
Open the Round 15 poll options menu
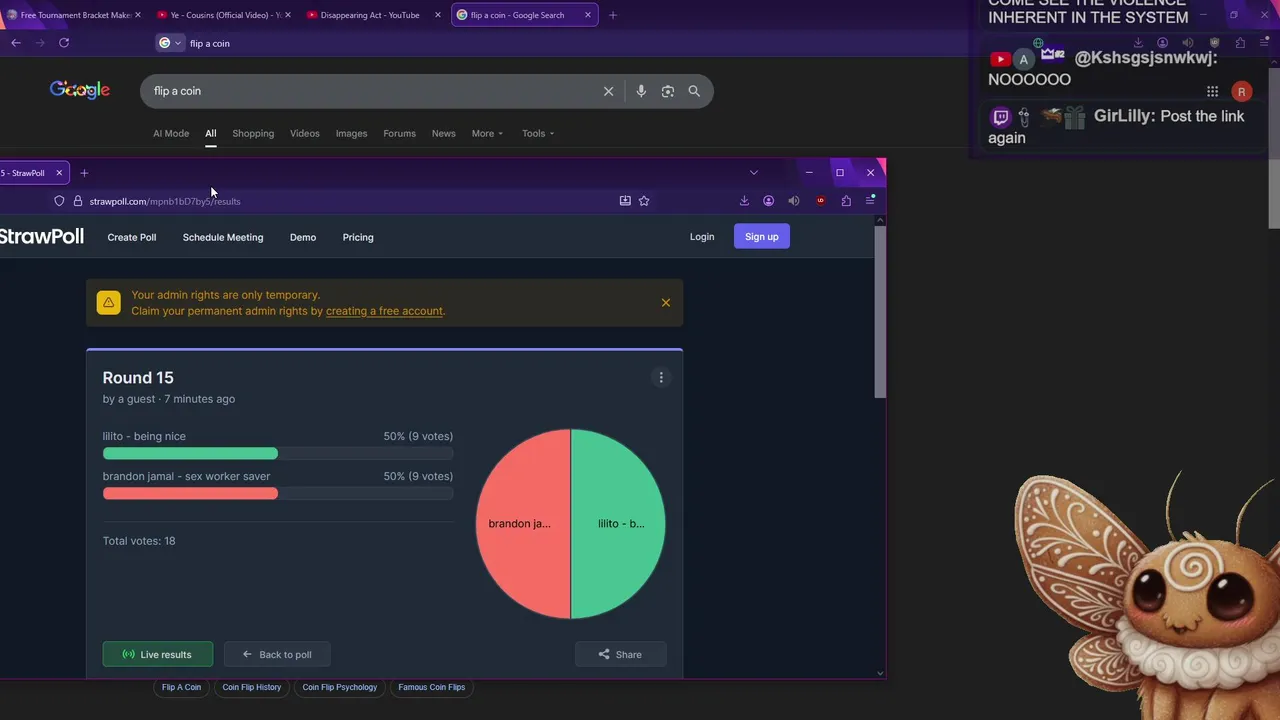tap(661, 377)
